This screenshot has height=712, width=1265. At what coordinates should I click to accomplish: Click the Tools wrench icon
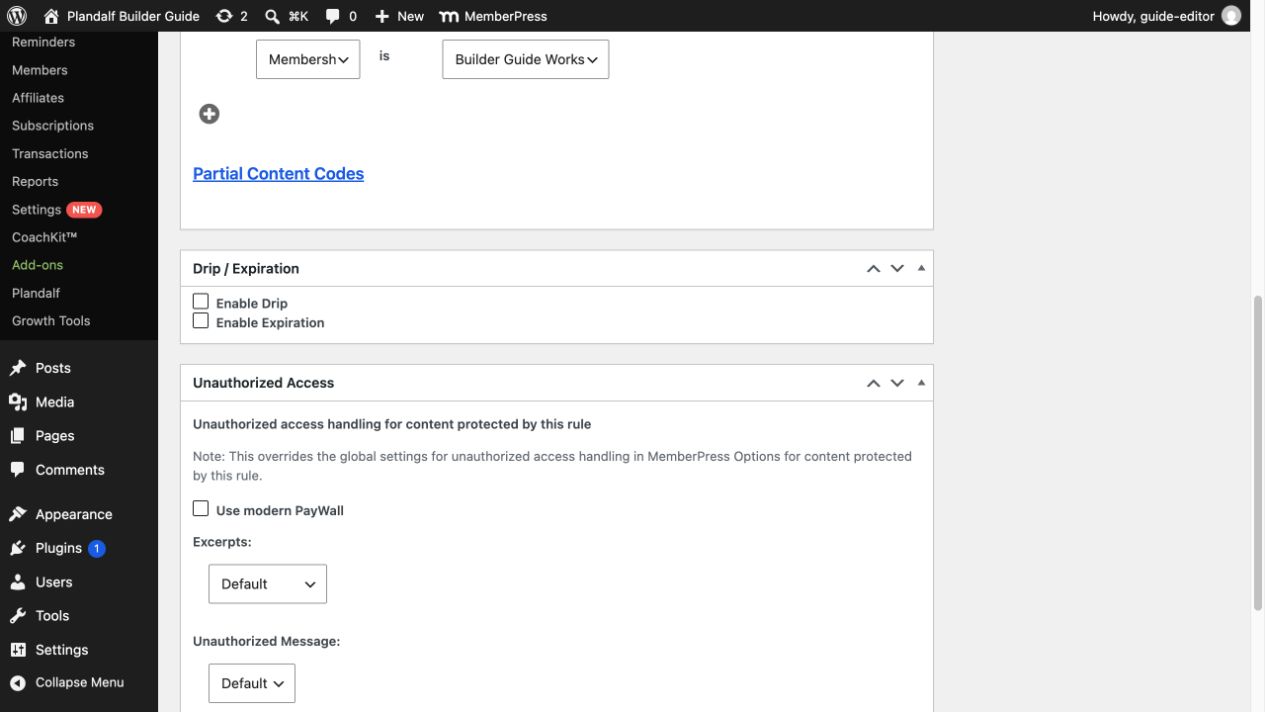[x=18, y=616]
